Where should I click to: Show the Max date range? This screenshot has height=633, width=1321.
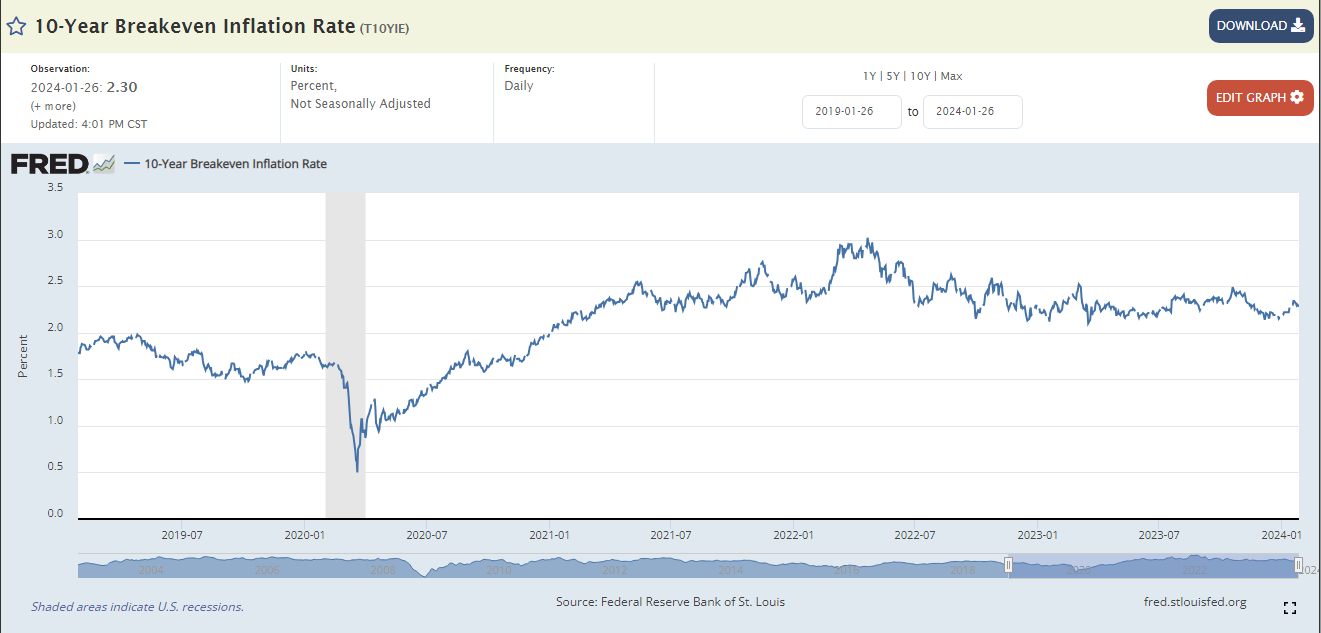(951, 76)
